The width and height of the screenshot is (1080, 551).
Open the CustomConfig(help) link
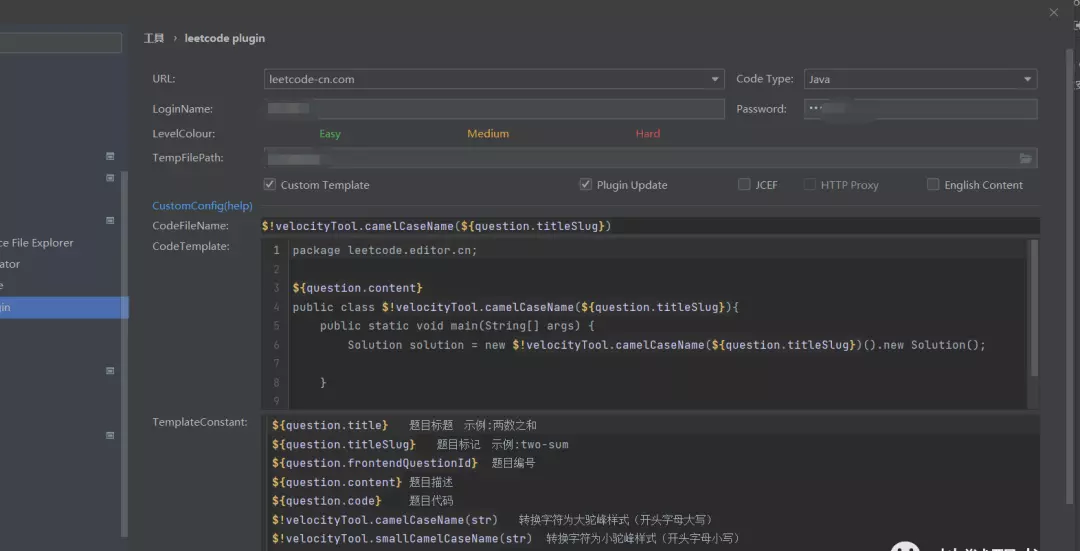click(202, 206)
